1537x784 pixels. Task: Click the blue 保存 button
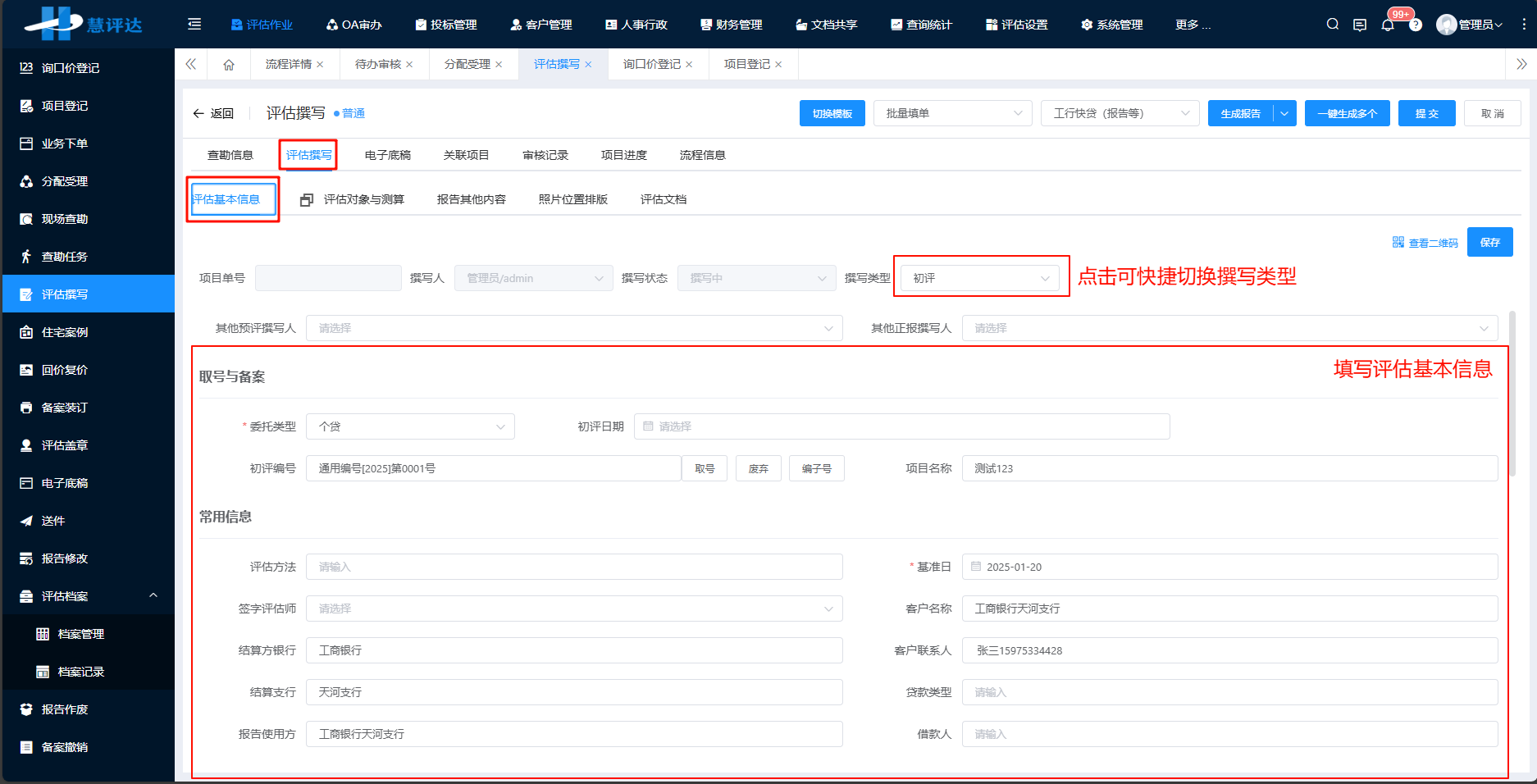click(1489, 242)
